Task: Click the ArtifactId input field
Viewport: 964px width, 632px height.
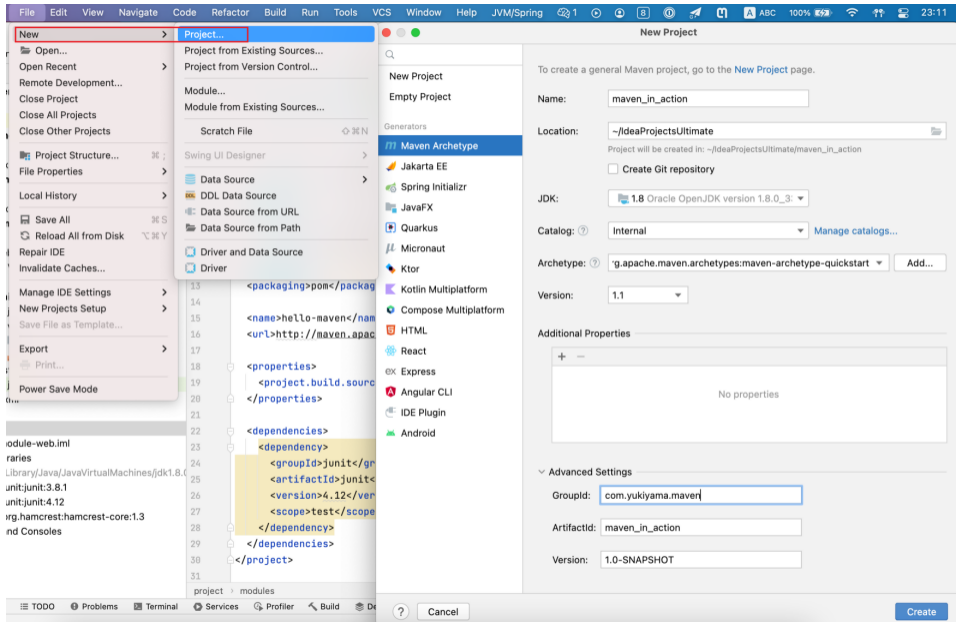Action: [701, 527]
